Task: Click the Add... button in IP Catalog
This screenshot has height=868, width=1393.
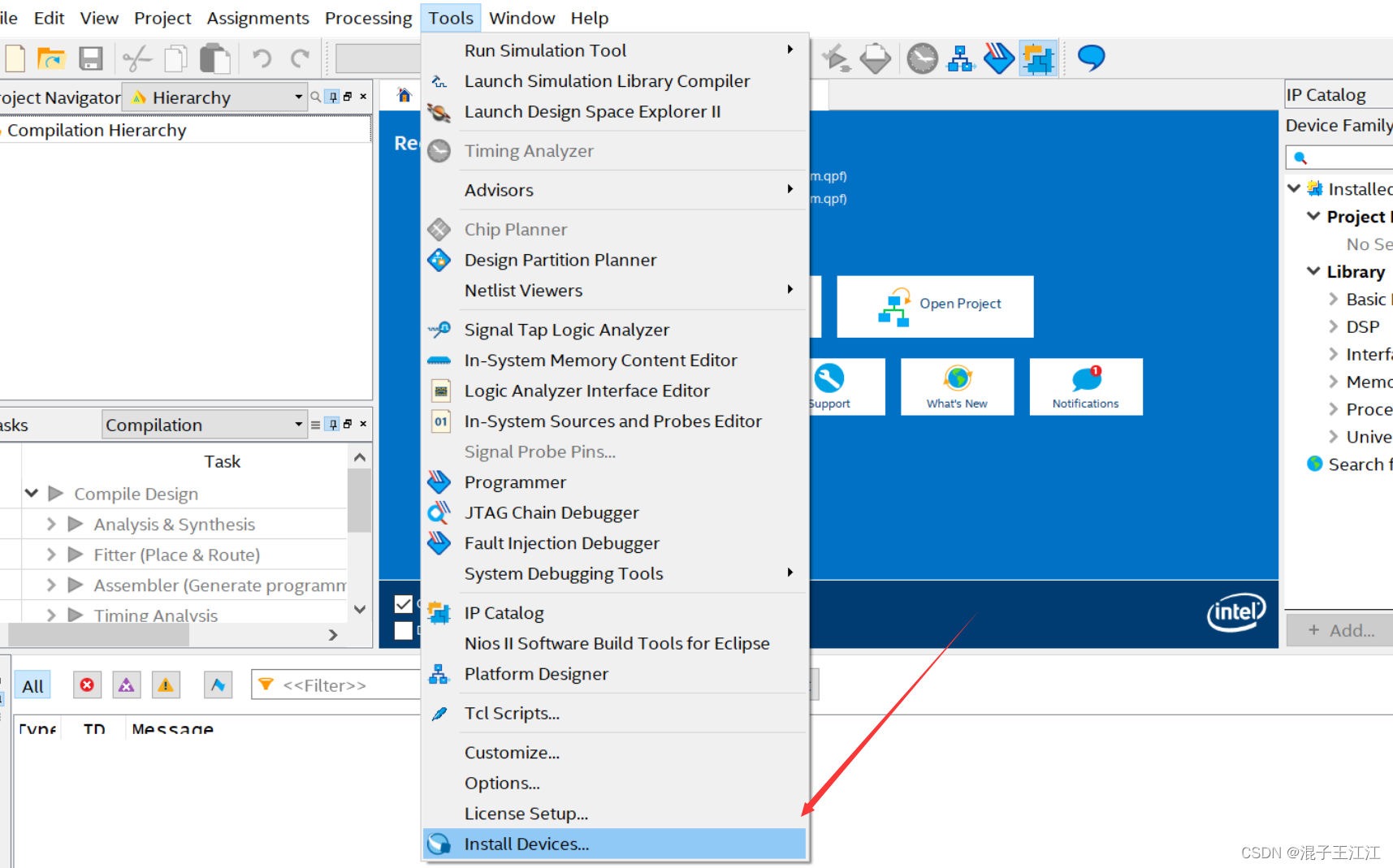Action: 1340,630
